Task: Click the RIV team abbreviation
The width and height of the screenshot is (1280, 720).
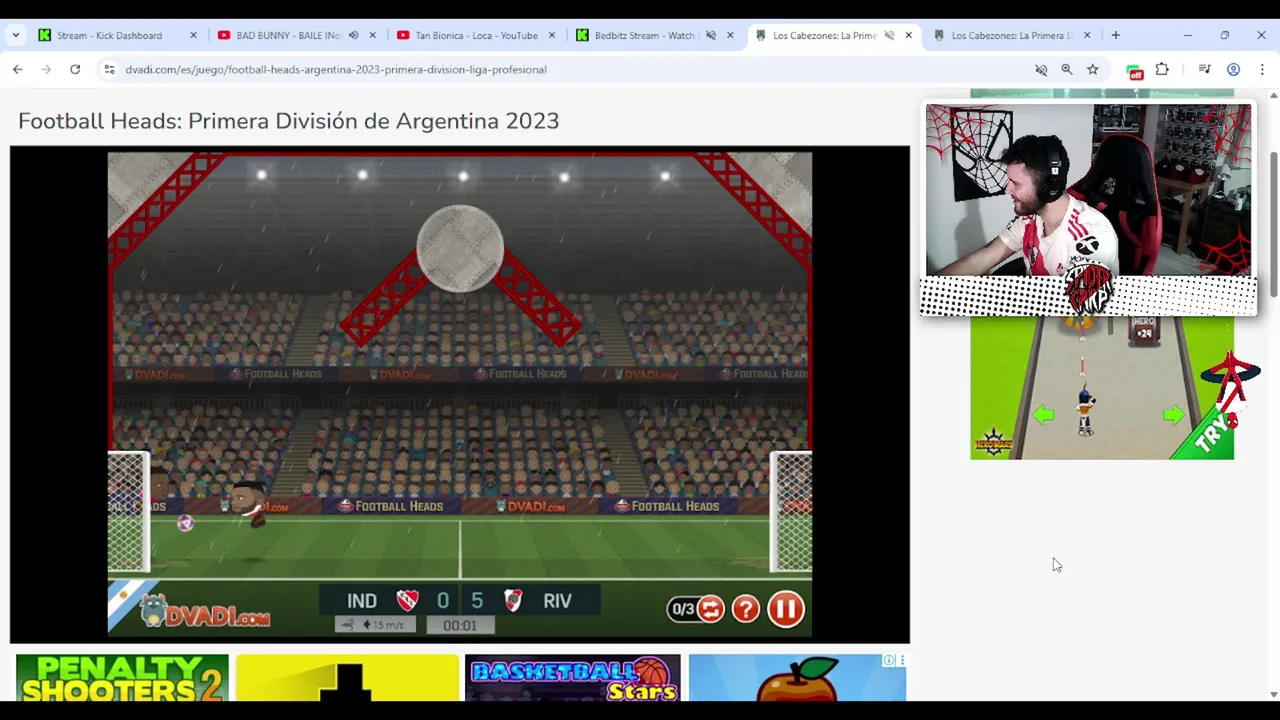Action: [557, 601]
